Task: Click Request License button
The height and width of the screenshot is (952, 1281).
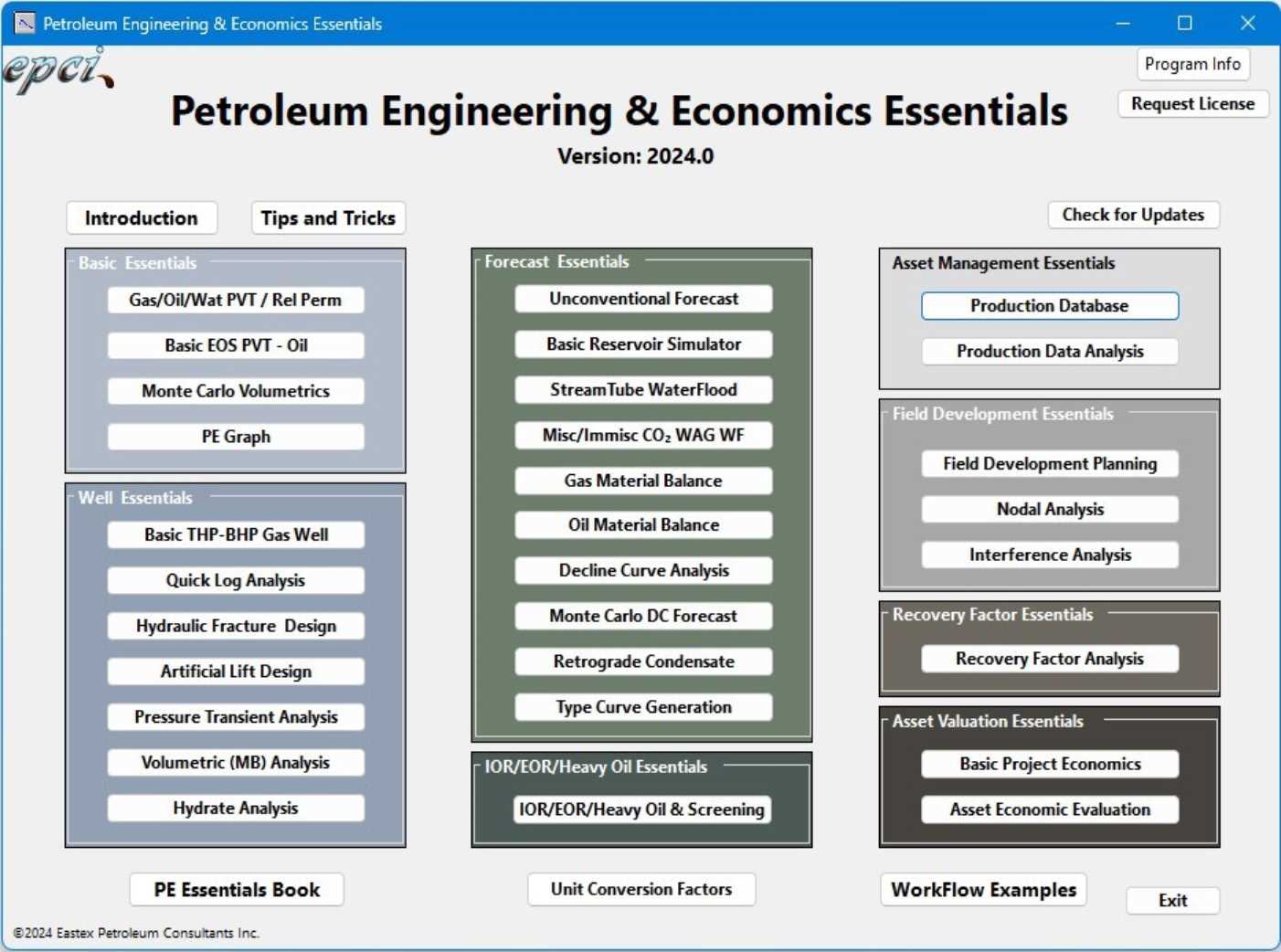Action: click(1192, 103)
